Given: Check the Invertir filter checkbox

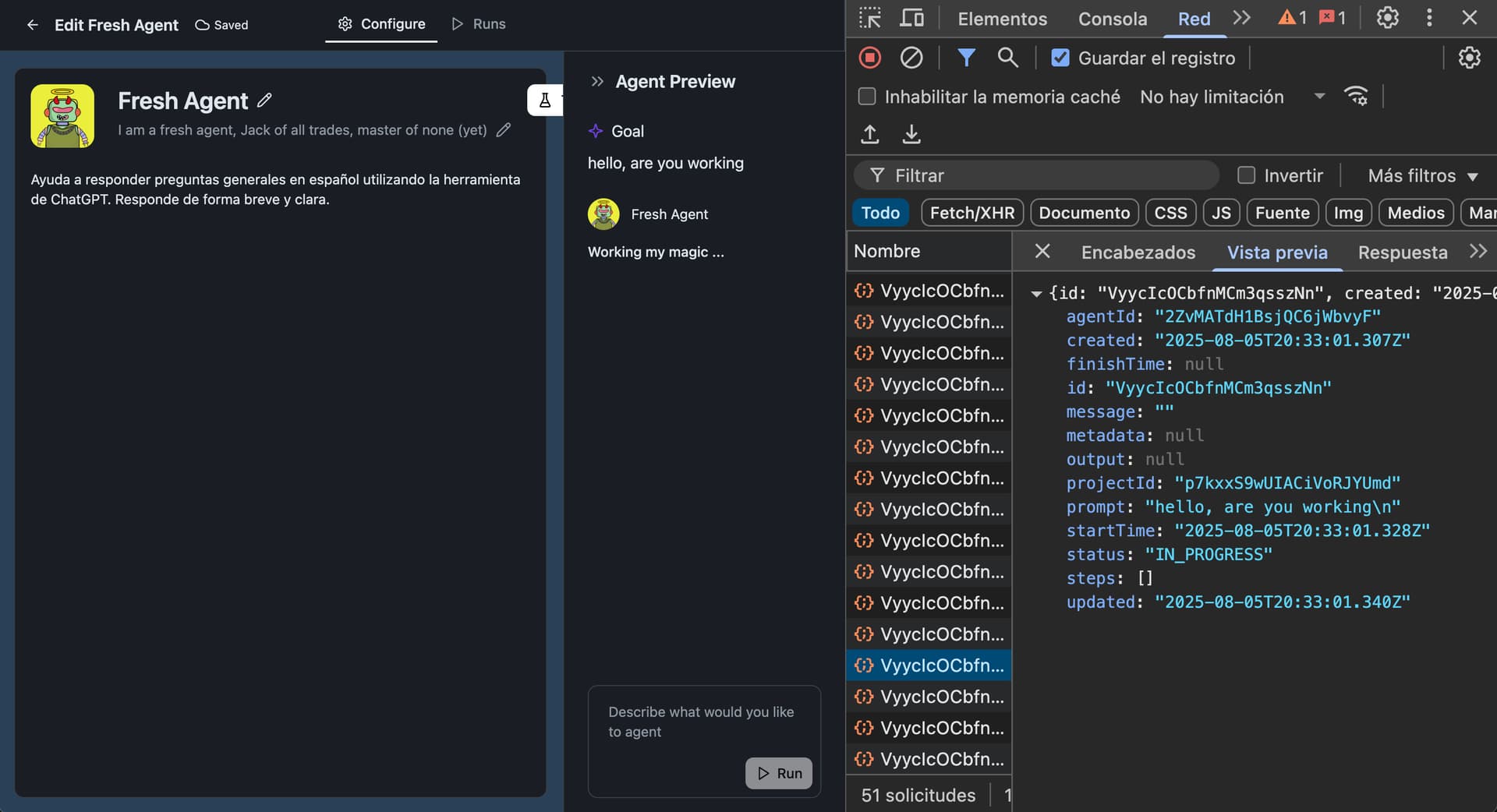Looking at the screenshot, I should pos(1247,175).
